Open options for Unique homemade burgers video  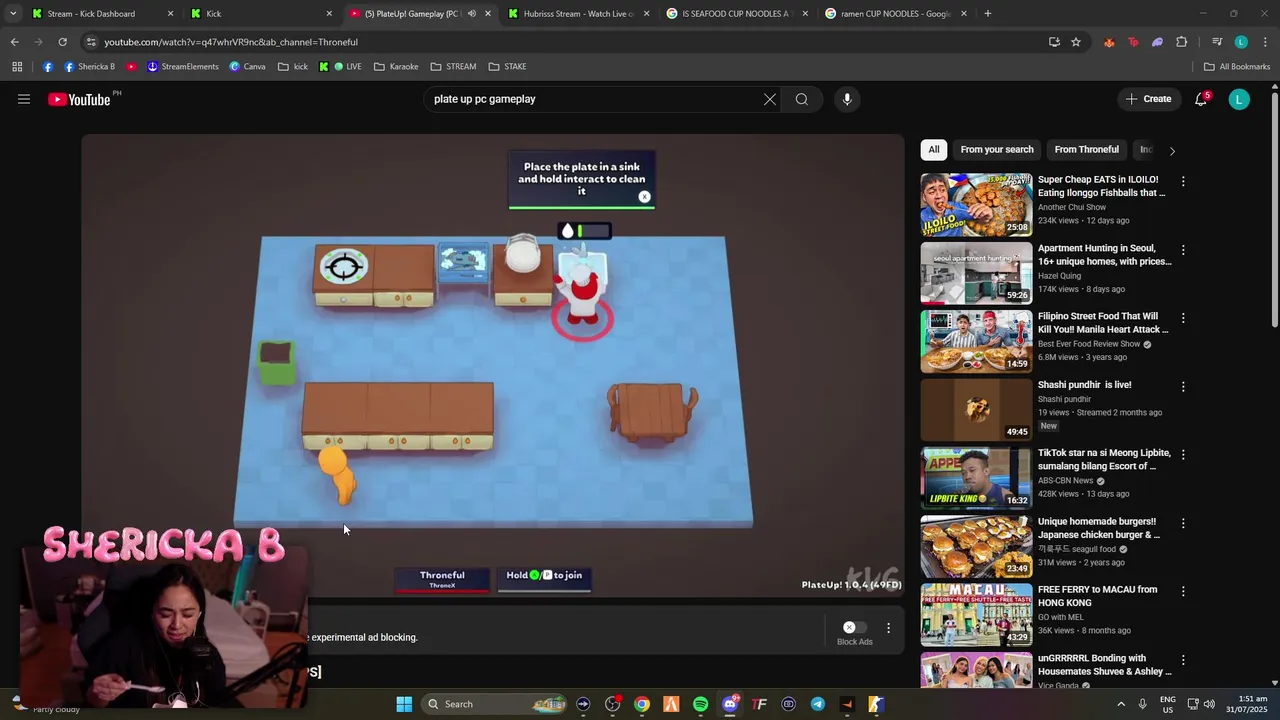coord(1183,523)
